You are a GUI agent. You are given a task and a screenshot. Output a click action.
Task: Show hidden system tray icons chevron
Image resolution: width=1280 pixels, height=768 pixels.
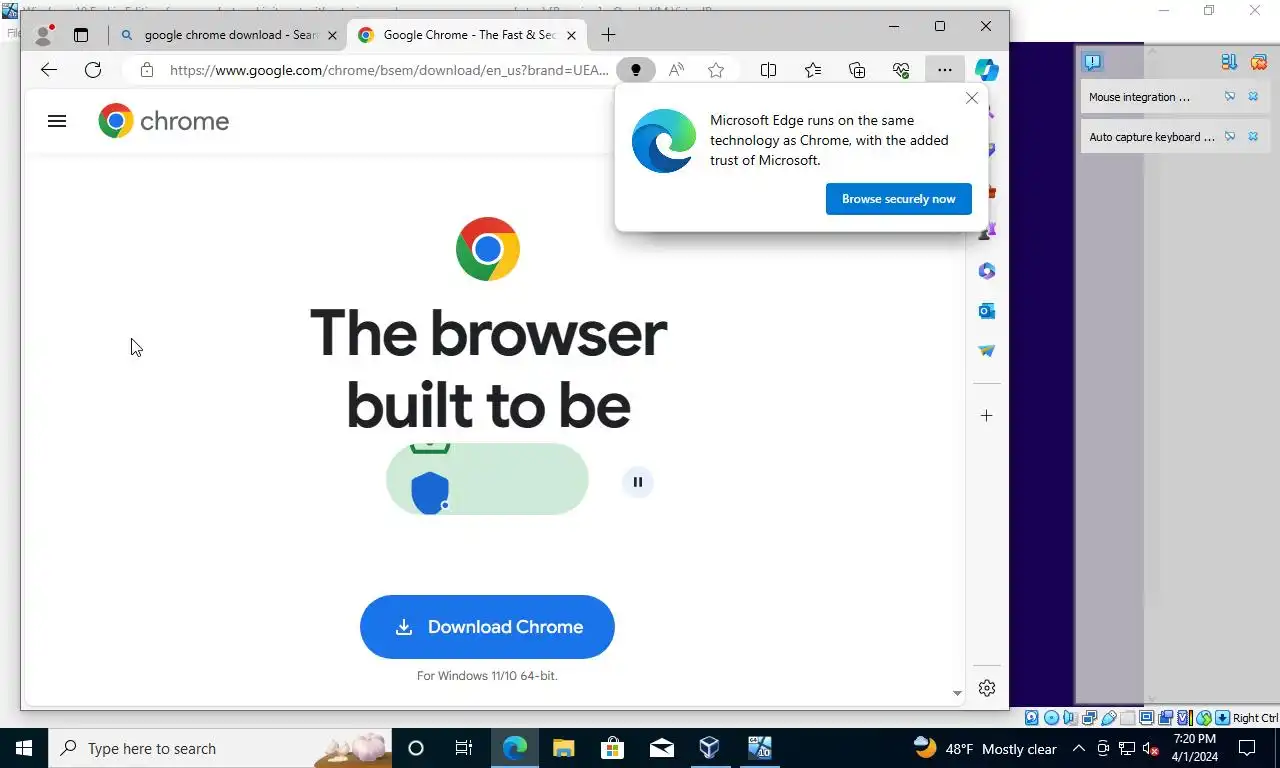(x=1078, y=748)
